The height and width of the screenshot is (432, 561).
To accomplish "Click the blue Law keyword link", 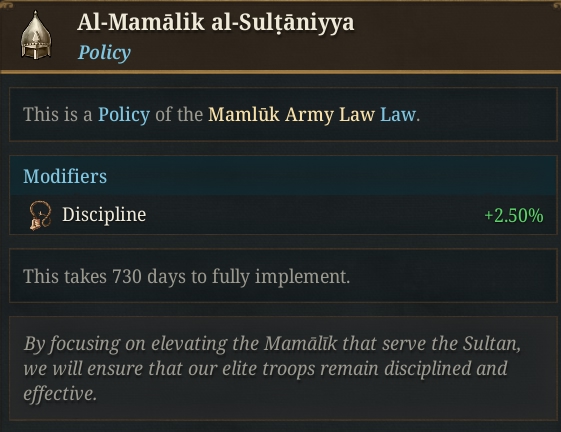I will pyautogui.click(x=398, y=115).
